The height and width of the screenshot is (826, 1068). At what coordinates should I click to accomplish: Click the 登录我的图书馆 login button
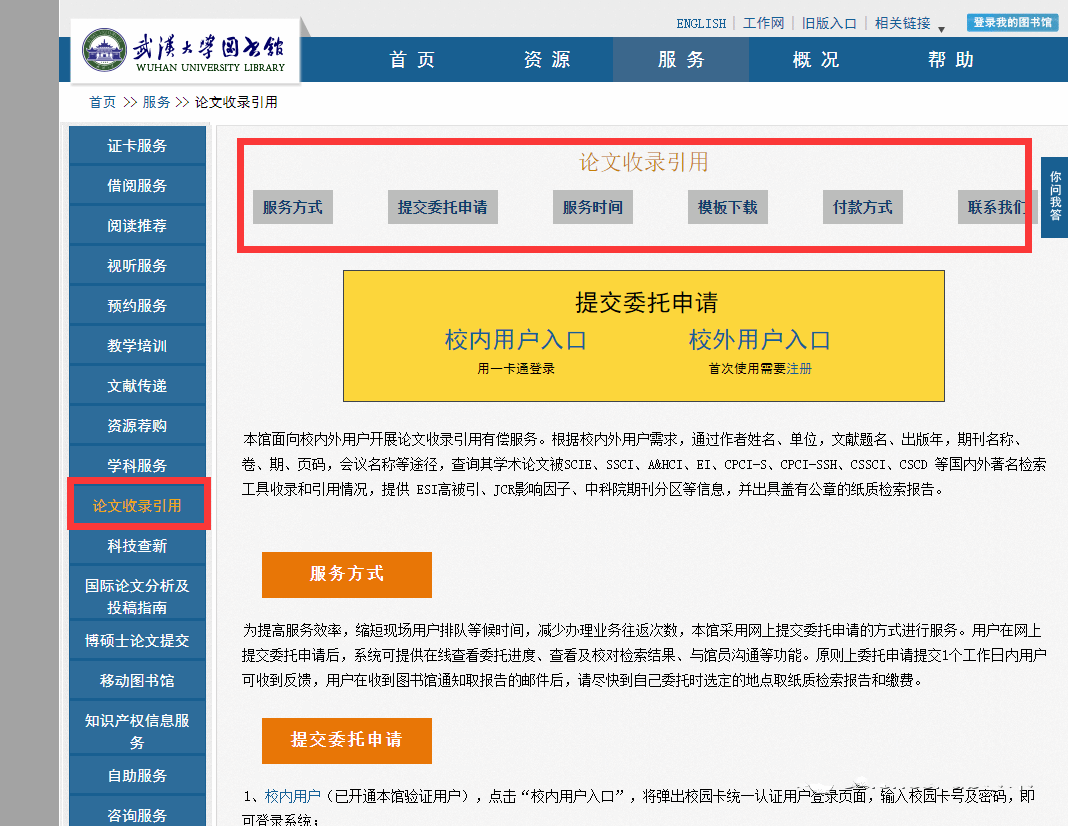[x=1012, y=23]
